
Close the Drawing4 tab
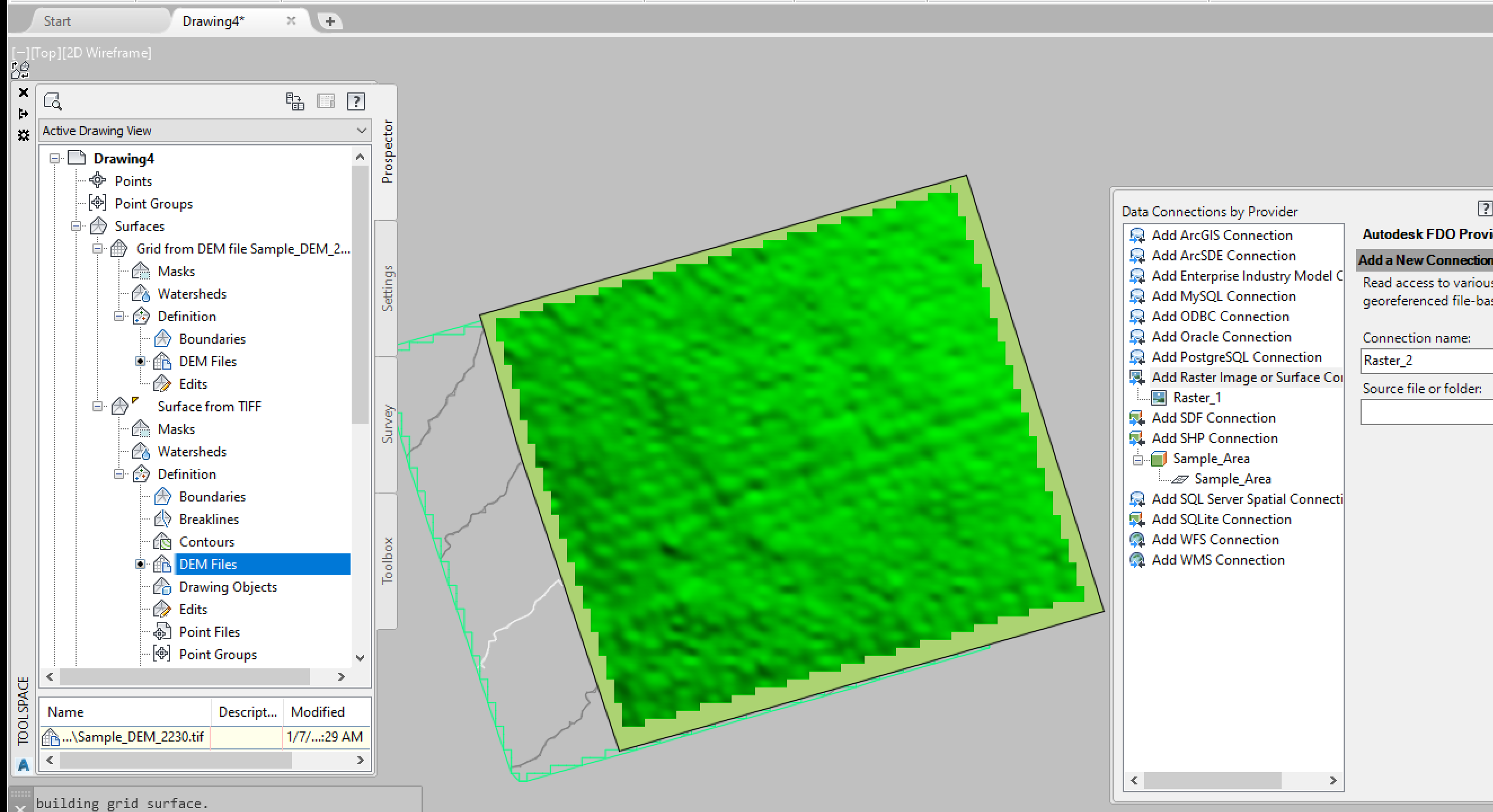[x=291, y=21]
